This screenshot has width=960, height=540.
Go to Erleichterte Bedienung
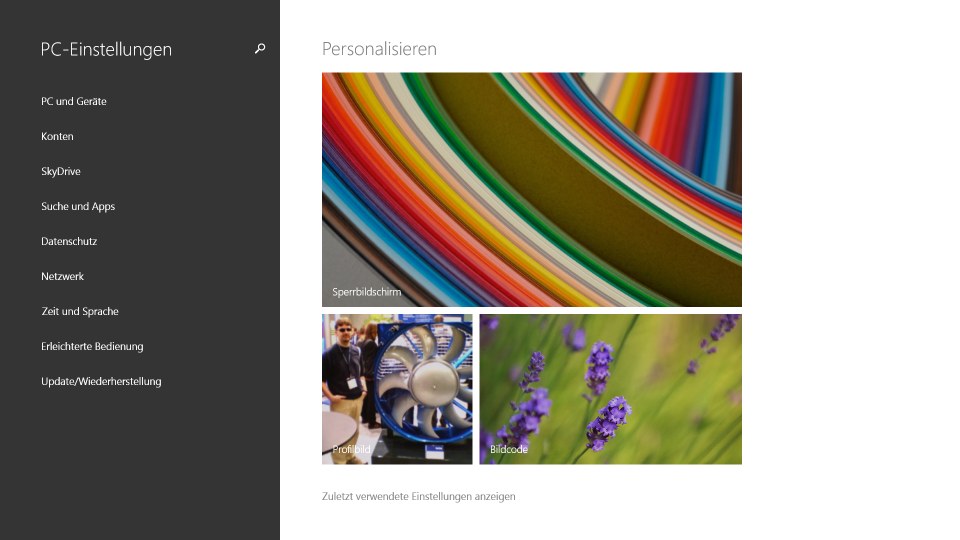tap(92, 347)
